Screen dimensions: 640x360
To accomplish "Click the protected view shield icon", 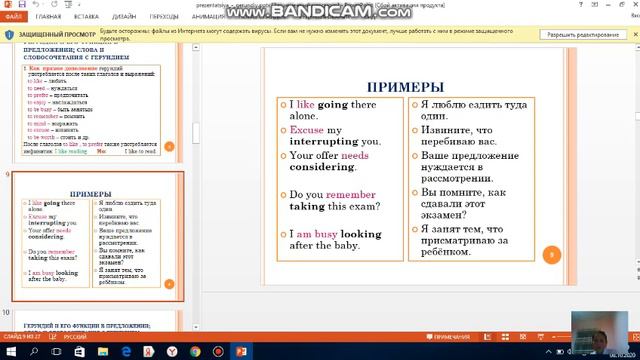I will point(9,35).
